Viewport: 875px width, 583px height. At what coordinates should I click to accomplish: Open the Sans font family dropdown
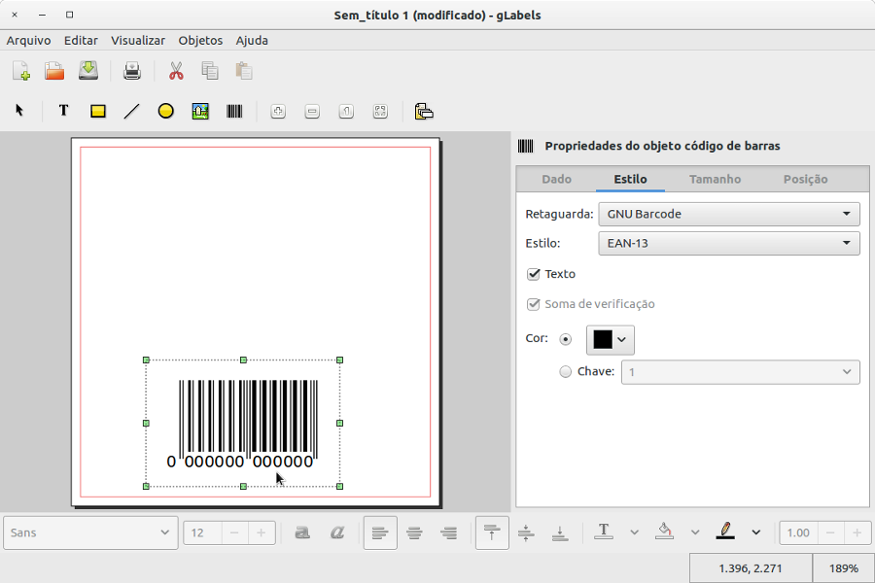tap(90, 533)
